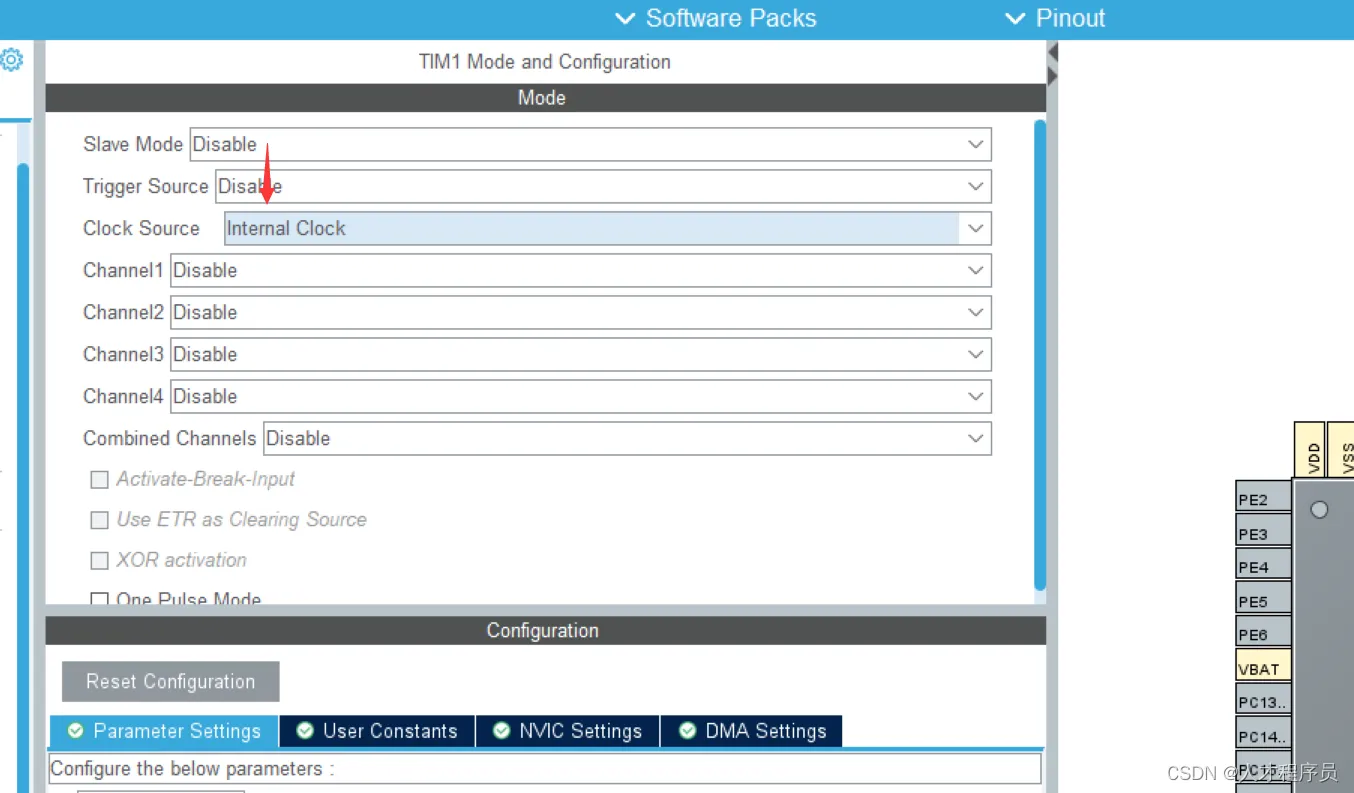
Task: Switch to Parameter Settings tab
Action: (x=164, y=731)
